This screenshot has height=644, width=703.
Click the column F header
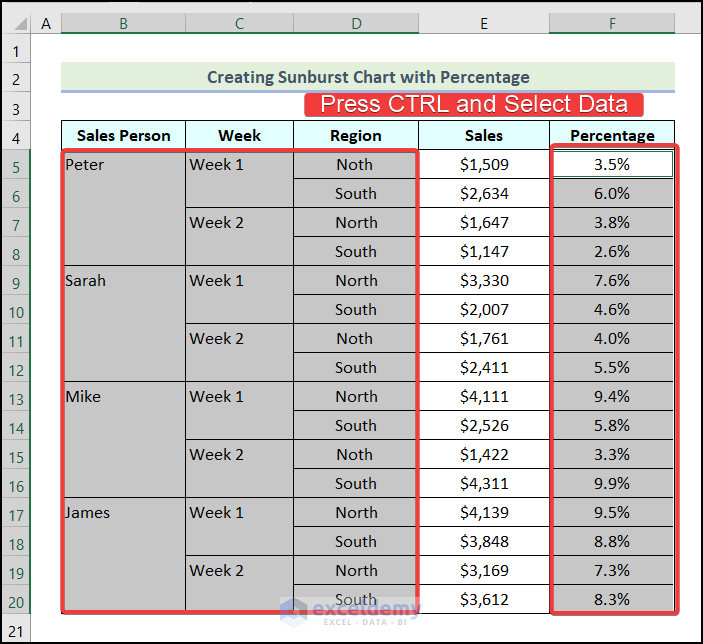click(x=611, y=22)
